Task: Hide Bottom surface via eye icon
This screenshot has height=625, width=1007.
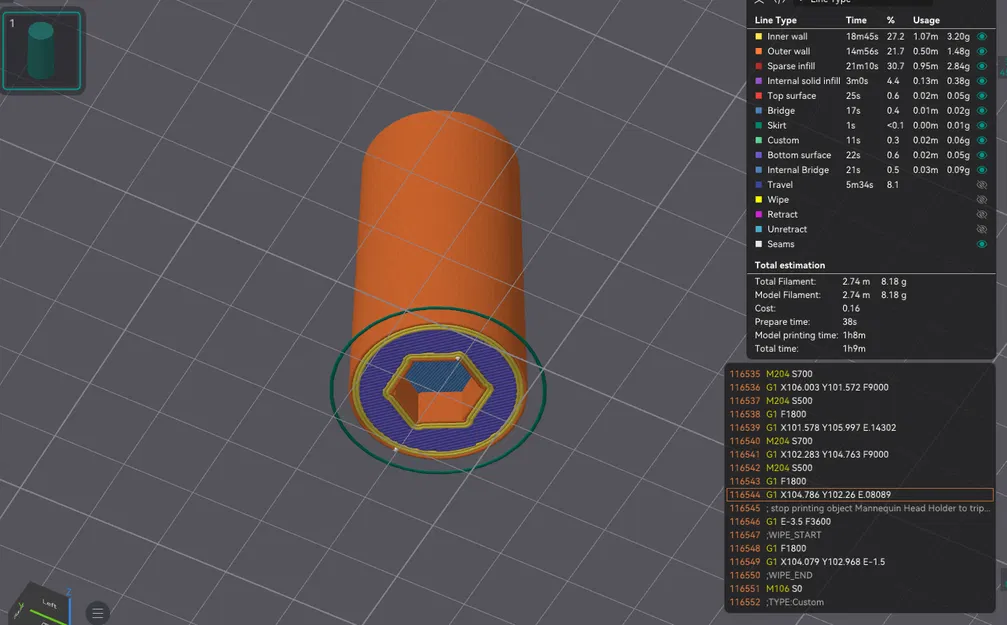Action: 981,155
